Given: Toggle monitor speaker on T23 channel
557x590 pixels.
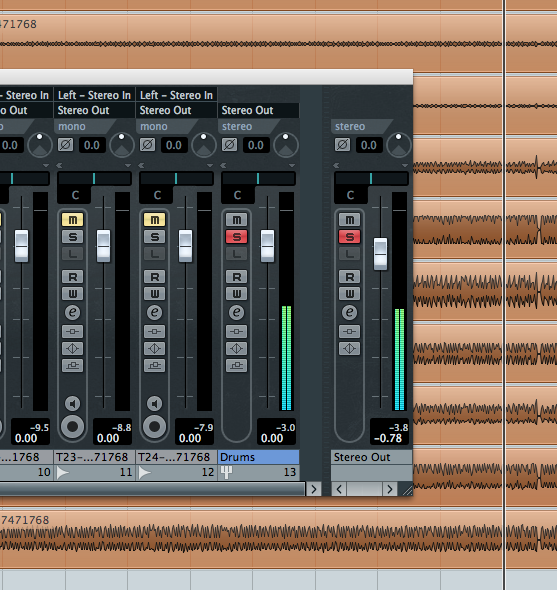Looking at the screenshot, I should (x=73, y=404).
